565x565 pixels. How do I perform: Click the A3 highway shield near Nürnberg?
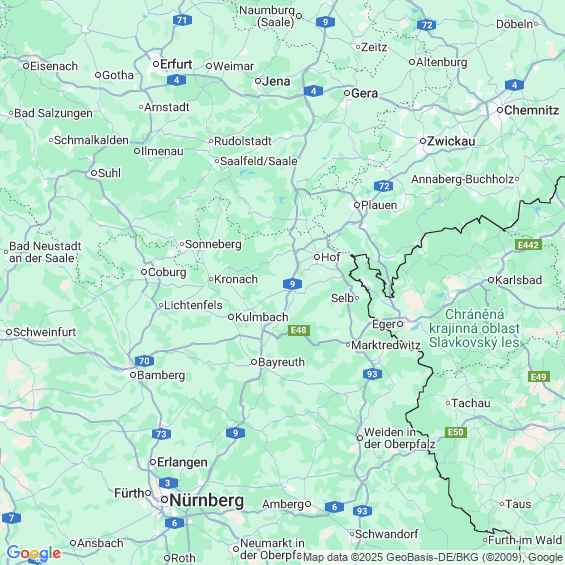[168, 483]
